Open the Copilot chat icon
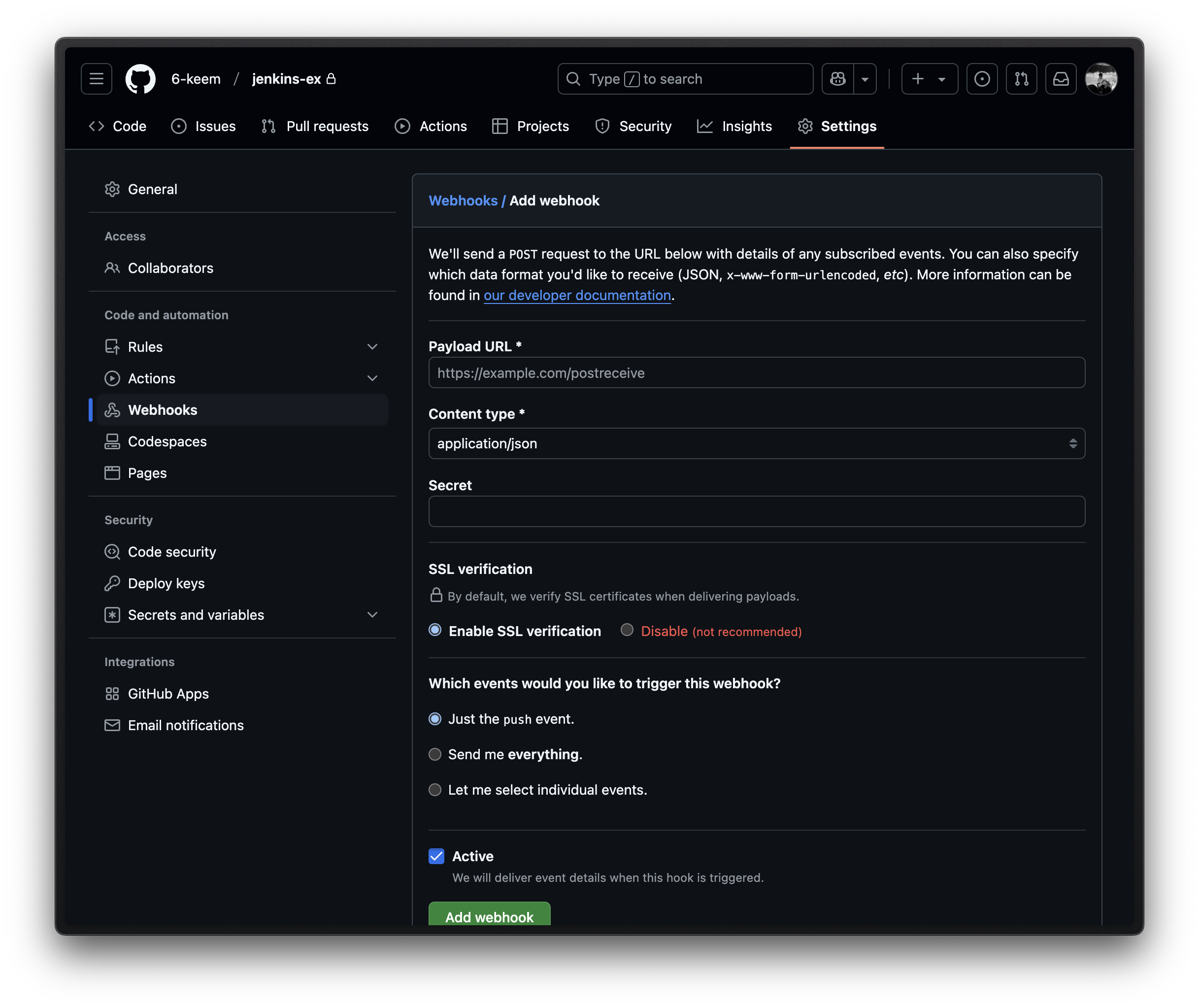1199x1008 pixels. click(x=837, y=79)
